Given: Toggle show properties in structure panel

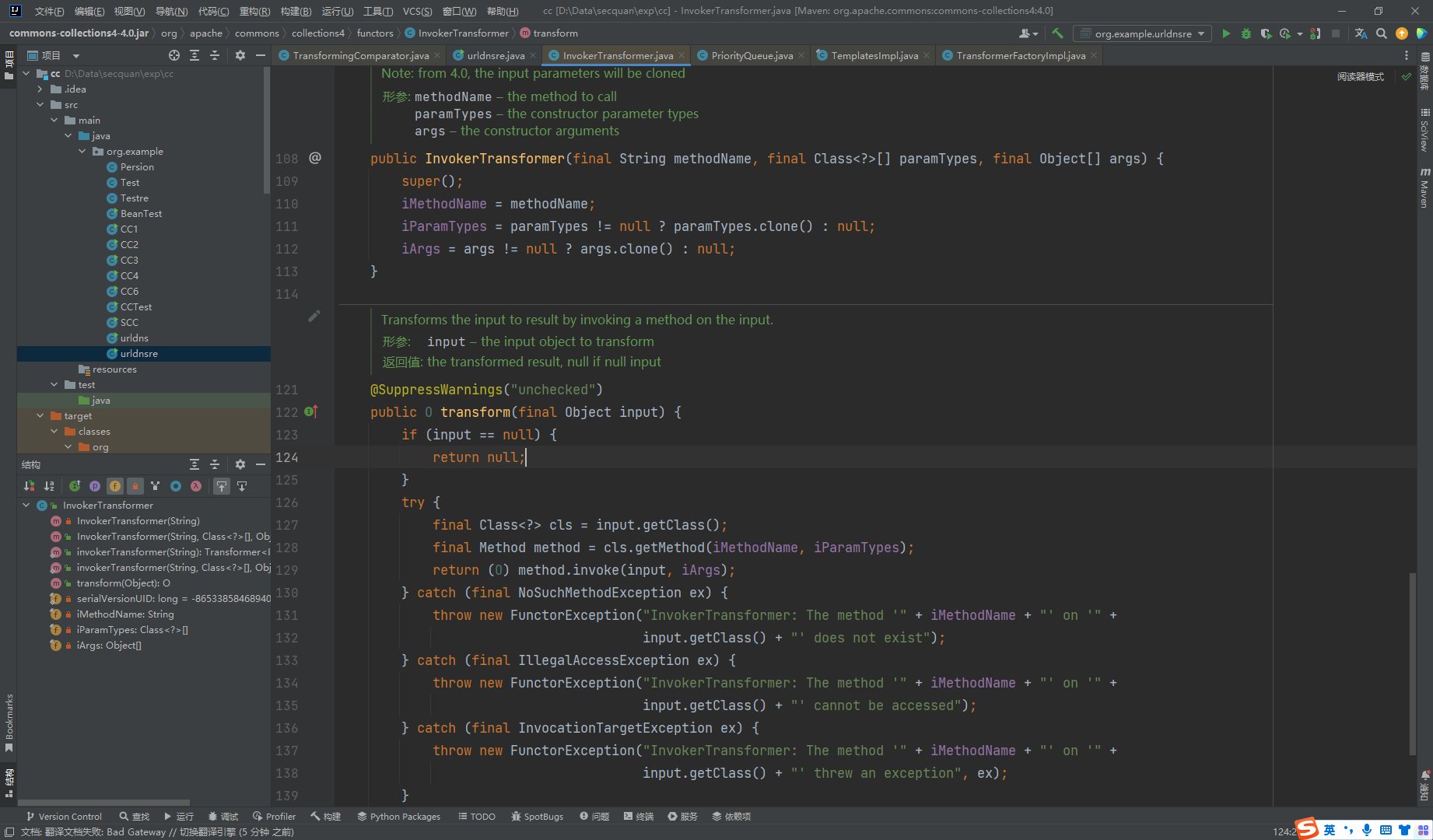Looking at the screenshot, I should (95, 486).
